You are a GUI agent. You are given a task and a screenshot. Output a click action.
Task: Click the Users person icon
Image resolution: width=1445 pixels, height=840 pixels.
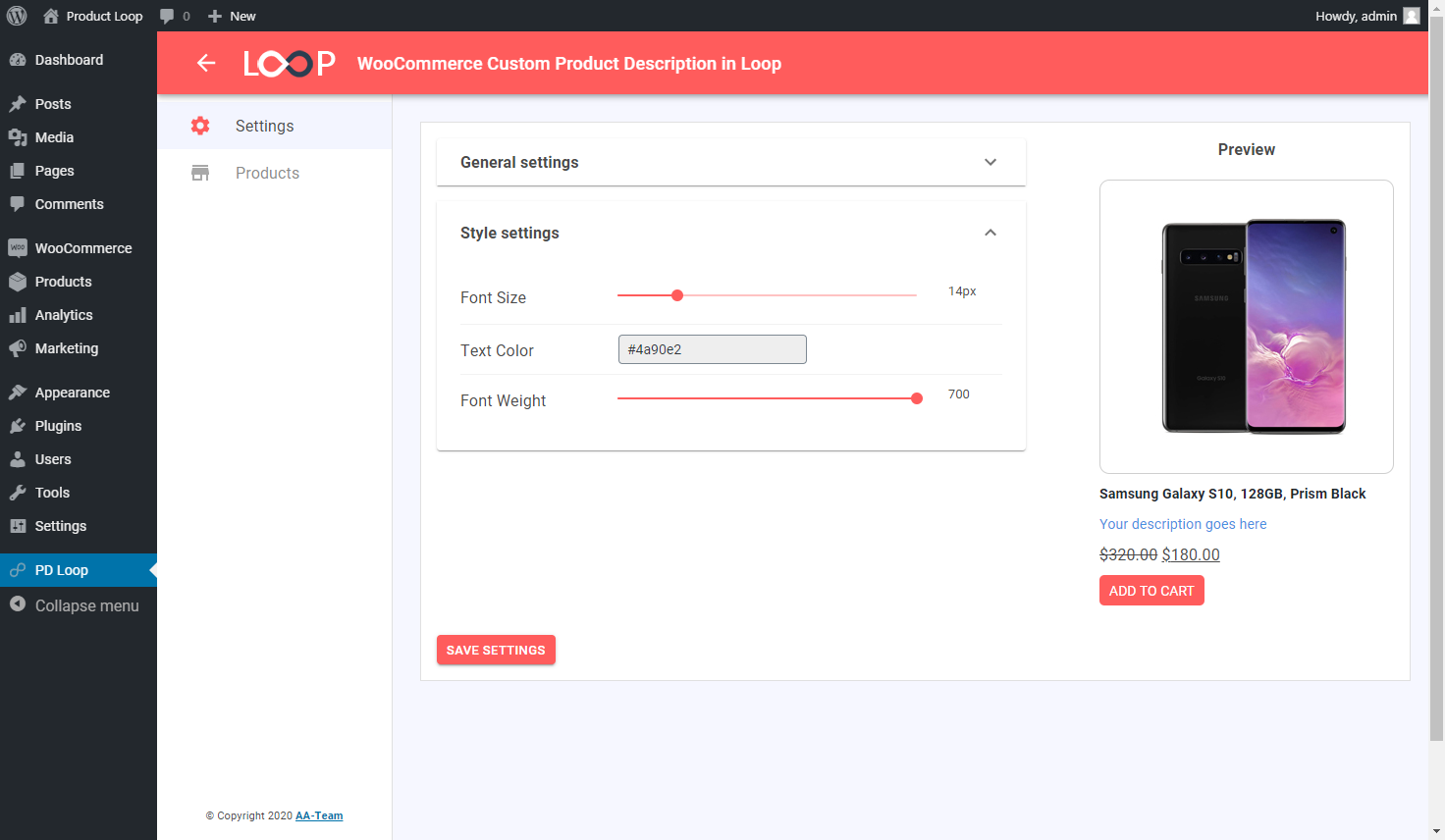[x=18, y=459]
